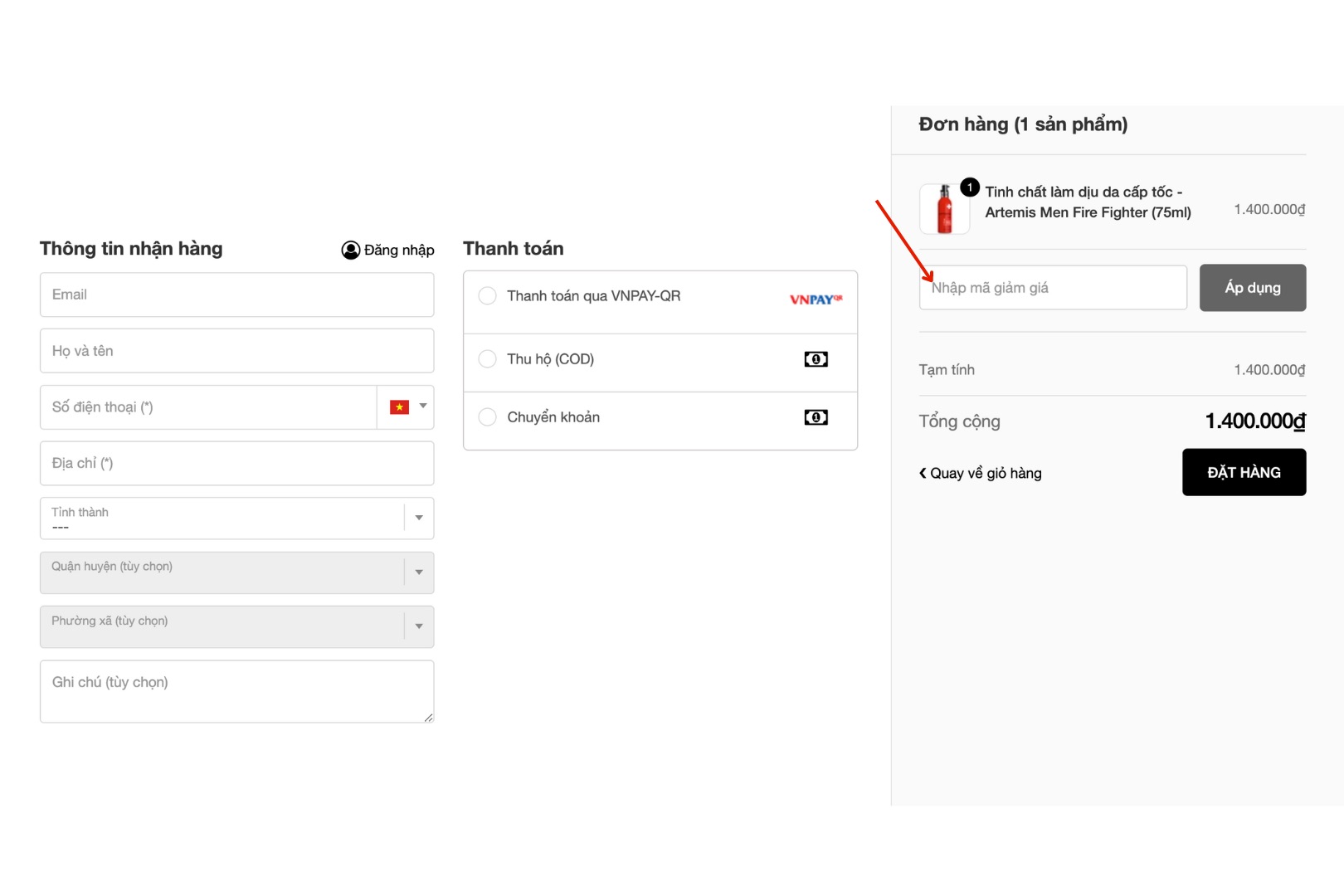
Task: Choose Chuyển khoản payment method
Action: point(488,417)
